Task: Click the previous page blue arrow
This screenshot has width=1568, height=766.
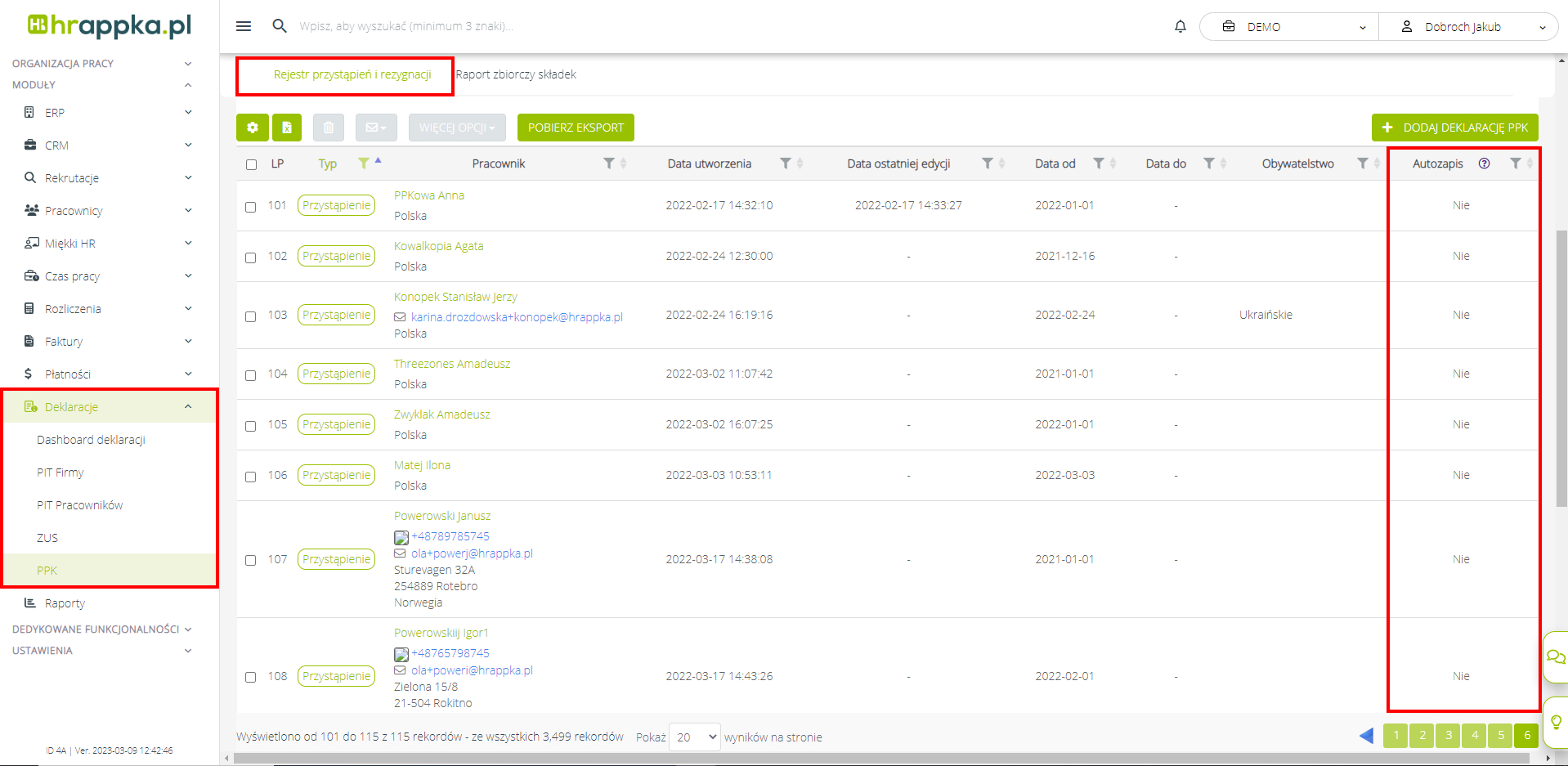Action: click(1366, 736)
